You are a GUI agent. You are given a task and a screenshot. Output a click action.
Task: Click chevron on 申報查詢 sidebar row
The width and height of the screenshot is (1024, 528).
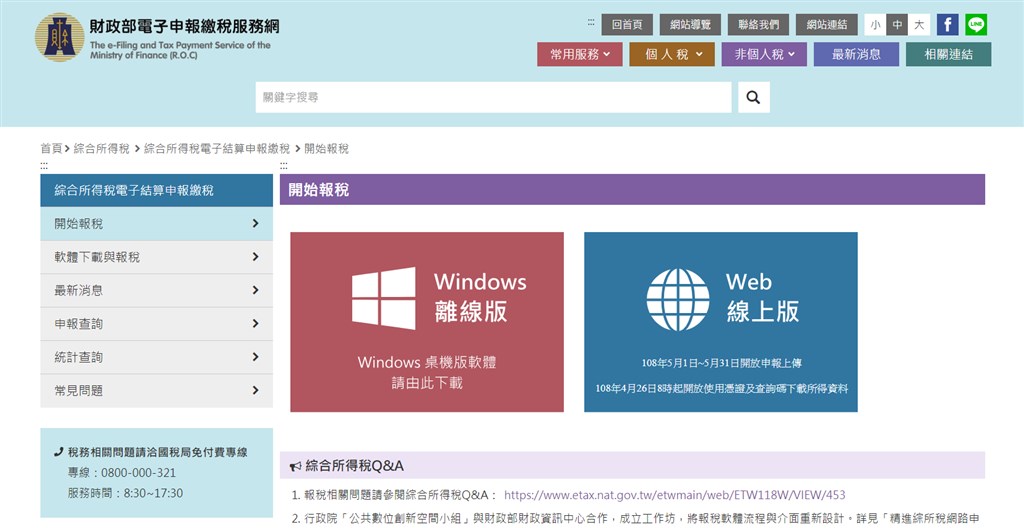[255, 323]
